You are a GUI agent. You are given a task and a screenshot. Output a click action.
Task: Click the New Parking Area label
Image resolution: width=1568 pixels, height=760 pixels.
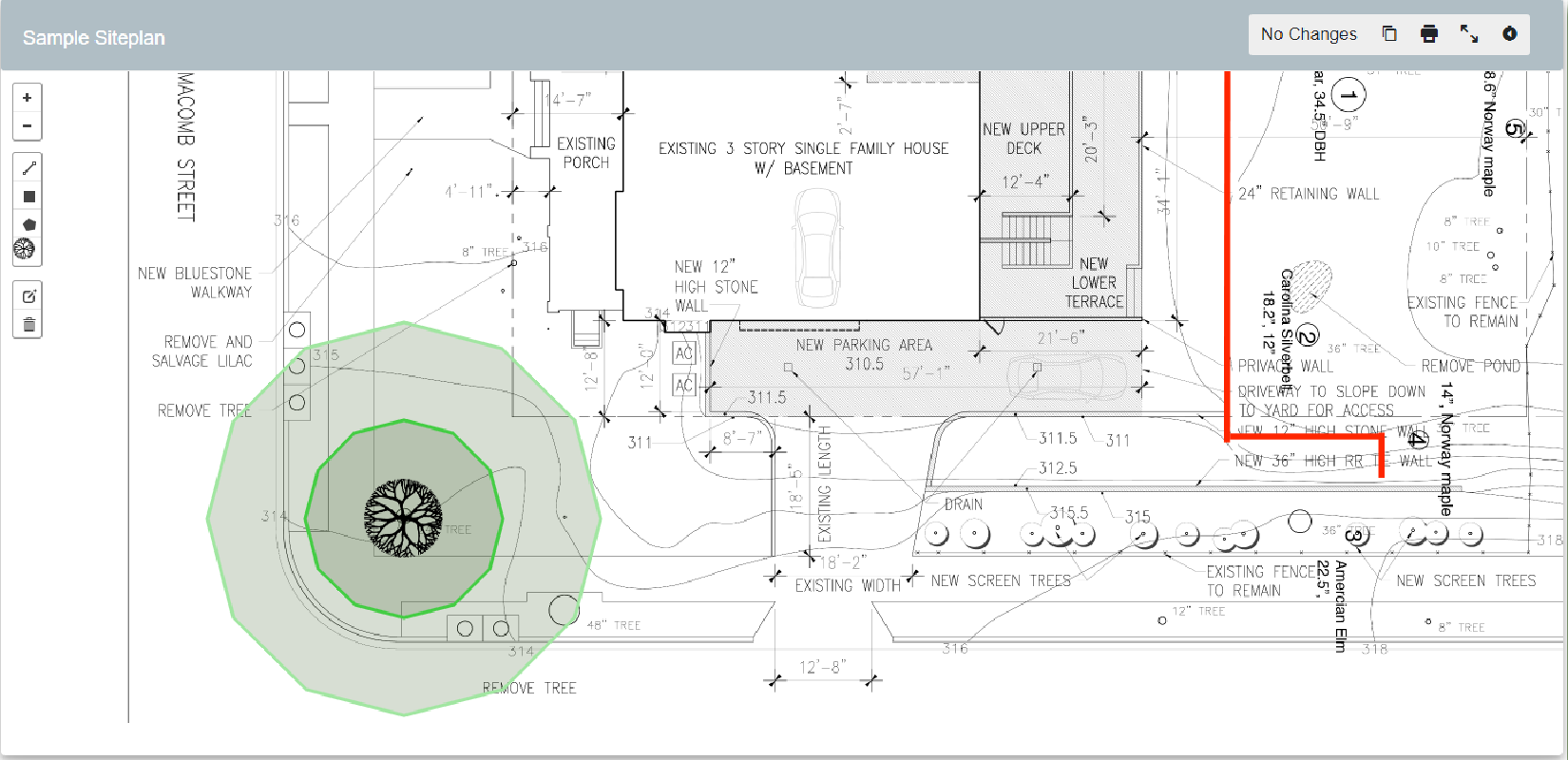[x=863, y=345]
